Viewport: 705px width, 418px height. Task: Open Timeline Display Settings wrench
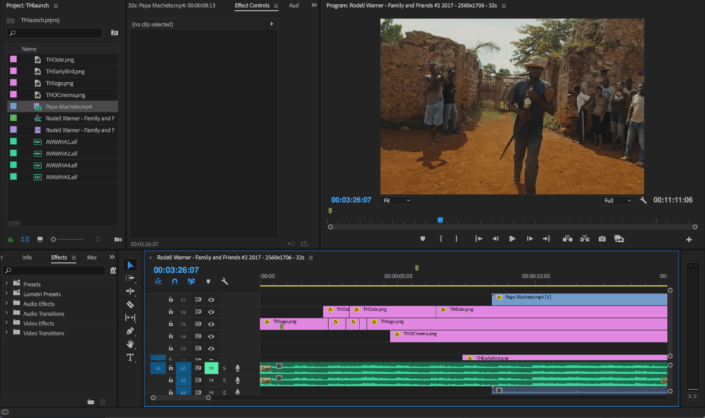[x=225, y=282]
